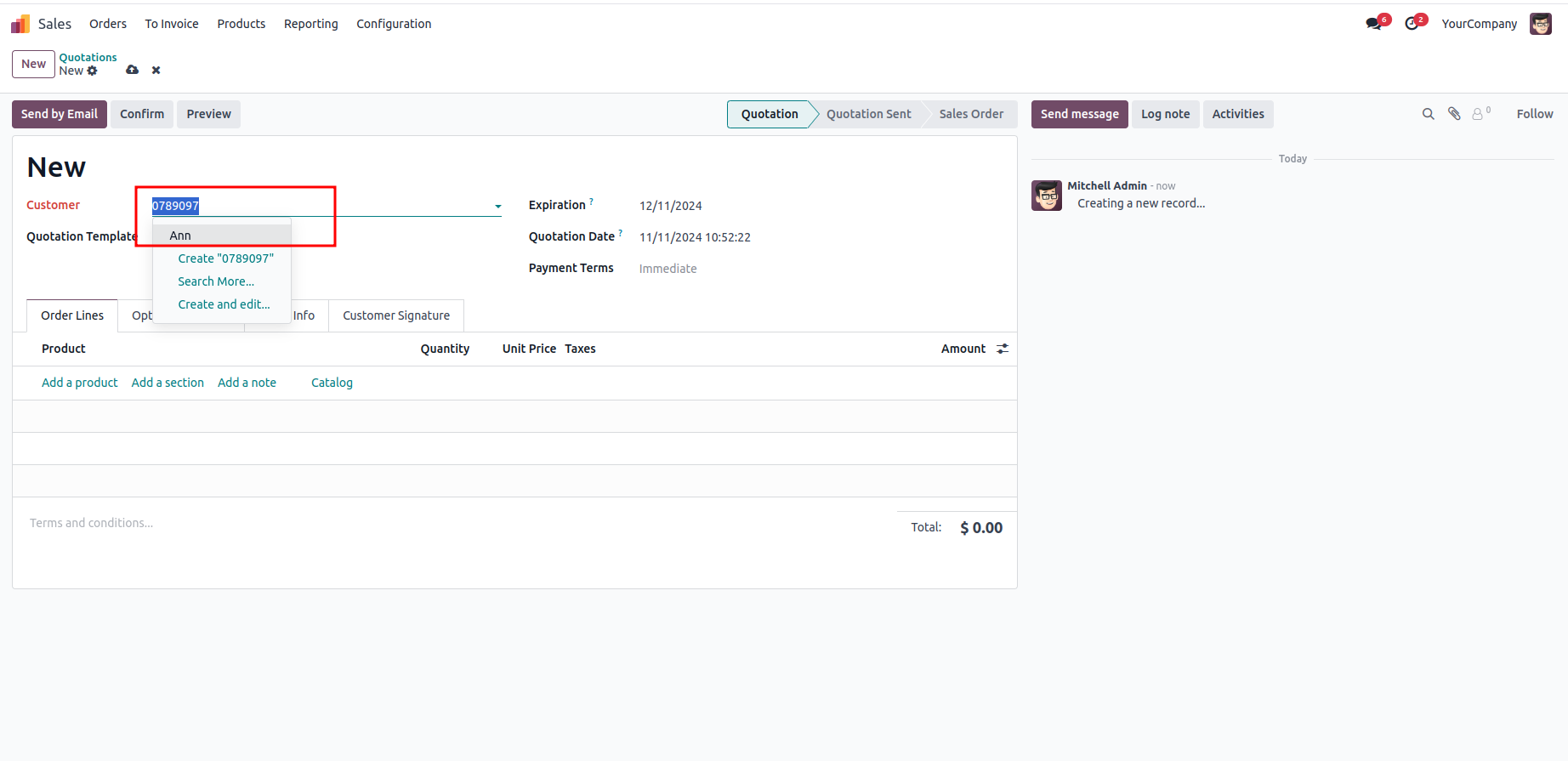The width and height of the screenshot is (1568, 761).
Task: Click the "Add a product" link
Action: click(x=80, y=383)
